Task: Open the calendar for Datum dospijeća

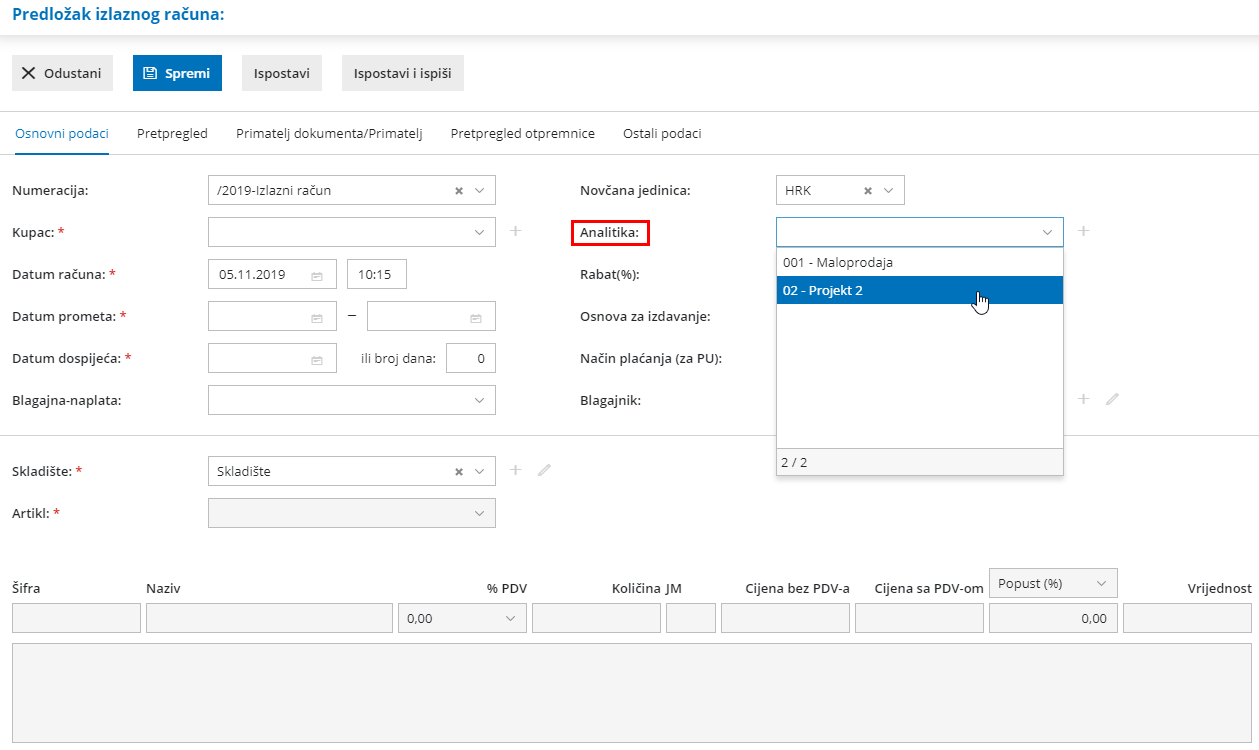Action: click(x=317, y=359)
